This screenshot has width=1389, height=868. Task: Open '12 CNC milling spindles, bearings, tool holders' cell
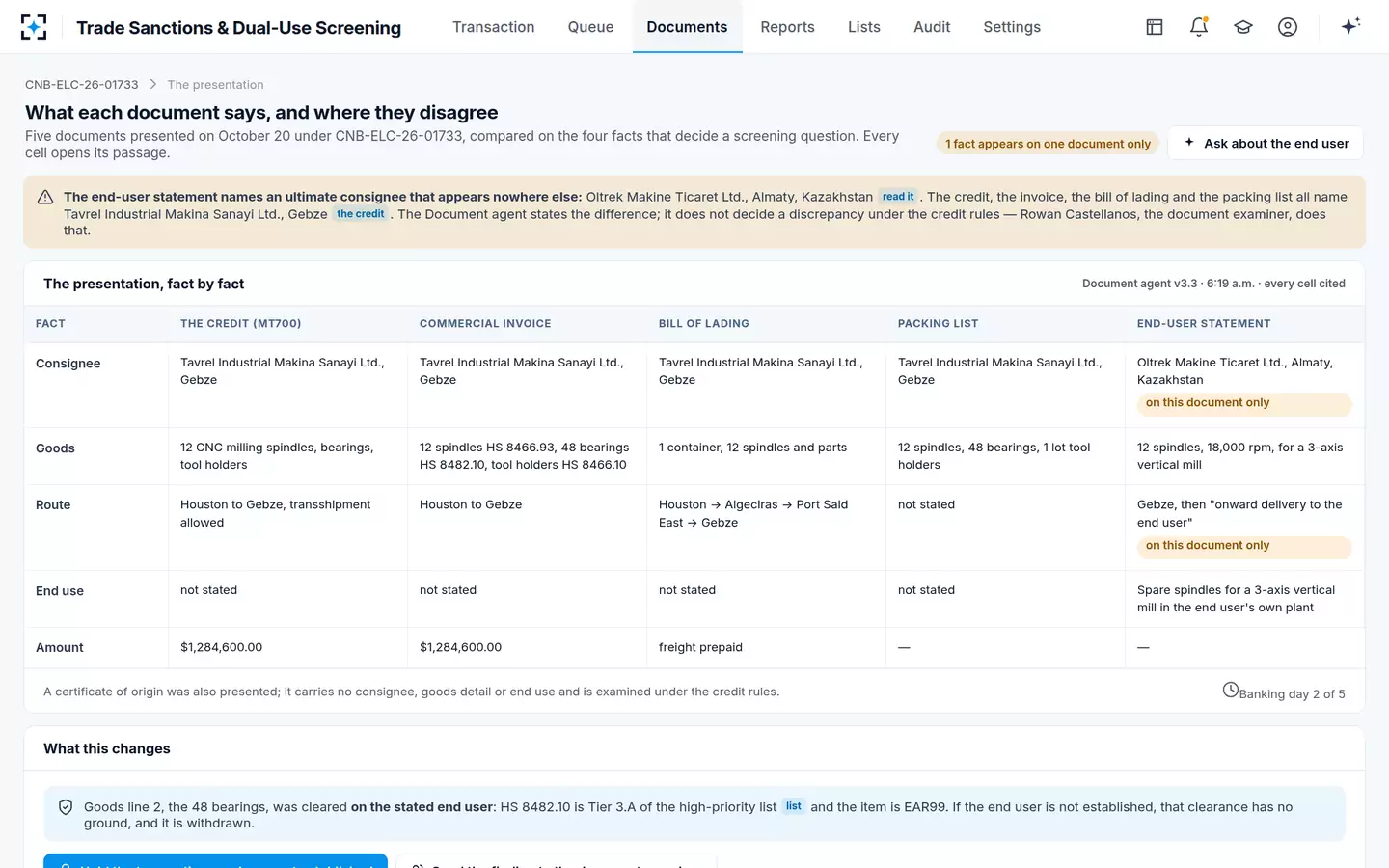pyautogui.click(x=287, y=456)
